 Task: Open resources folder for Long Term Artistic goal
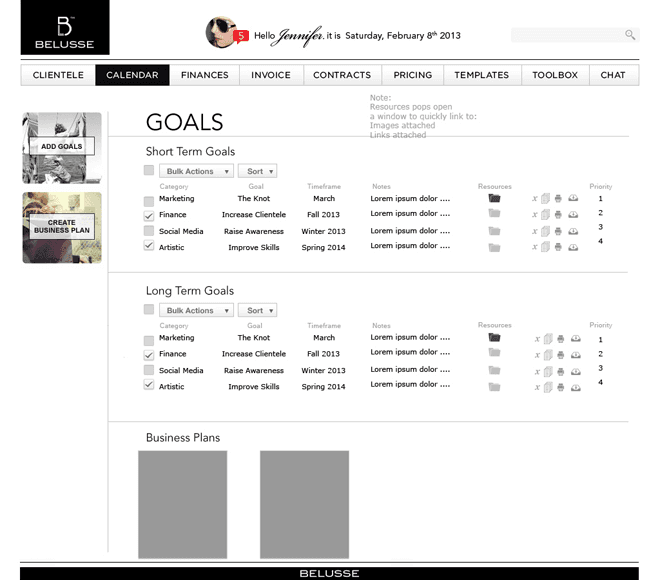(494, 387)
